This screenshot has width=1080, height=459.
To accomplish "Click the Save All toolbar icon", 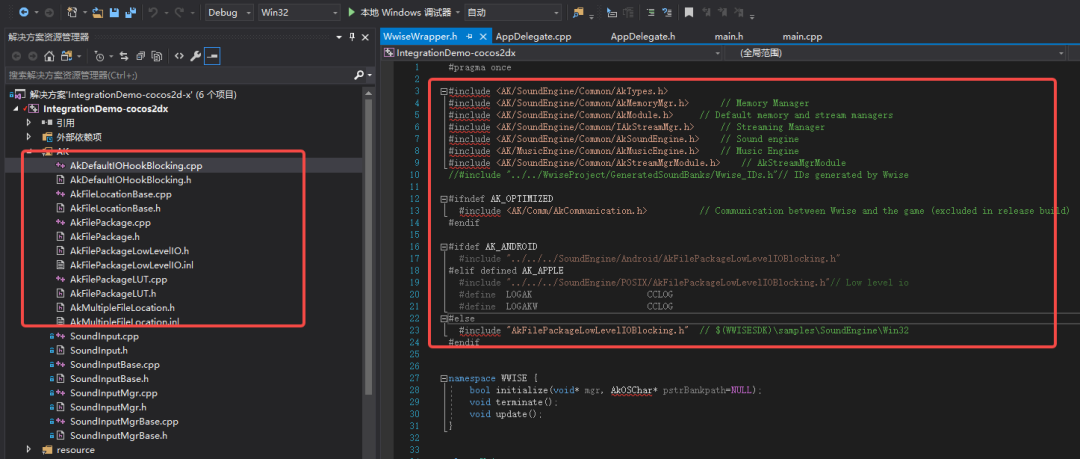I will tap(131, 12).
